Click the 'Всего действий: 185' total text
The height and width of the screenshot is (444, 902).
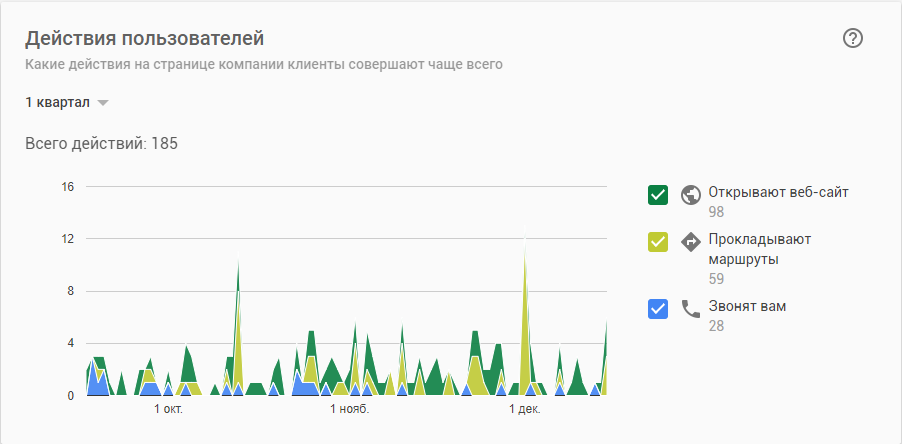pyautogui.click(x=101, y=143)
